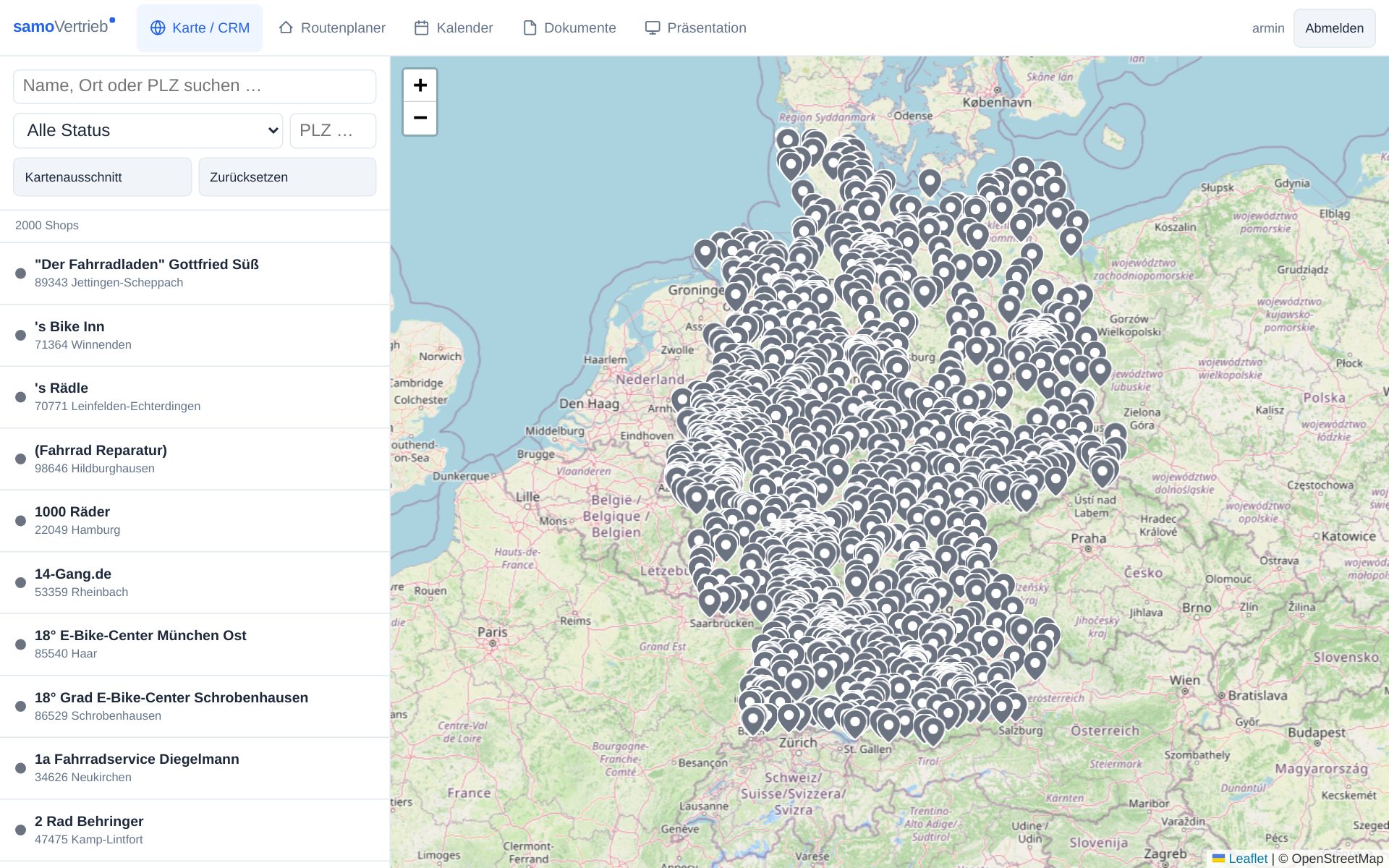This screenshot has height=868, width=1389.
Task: Click the Zurücksetzen button
Action: (x=287, y=177)
